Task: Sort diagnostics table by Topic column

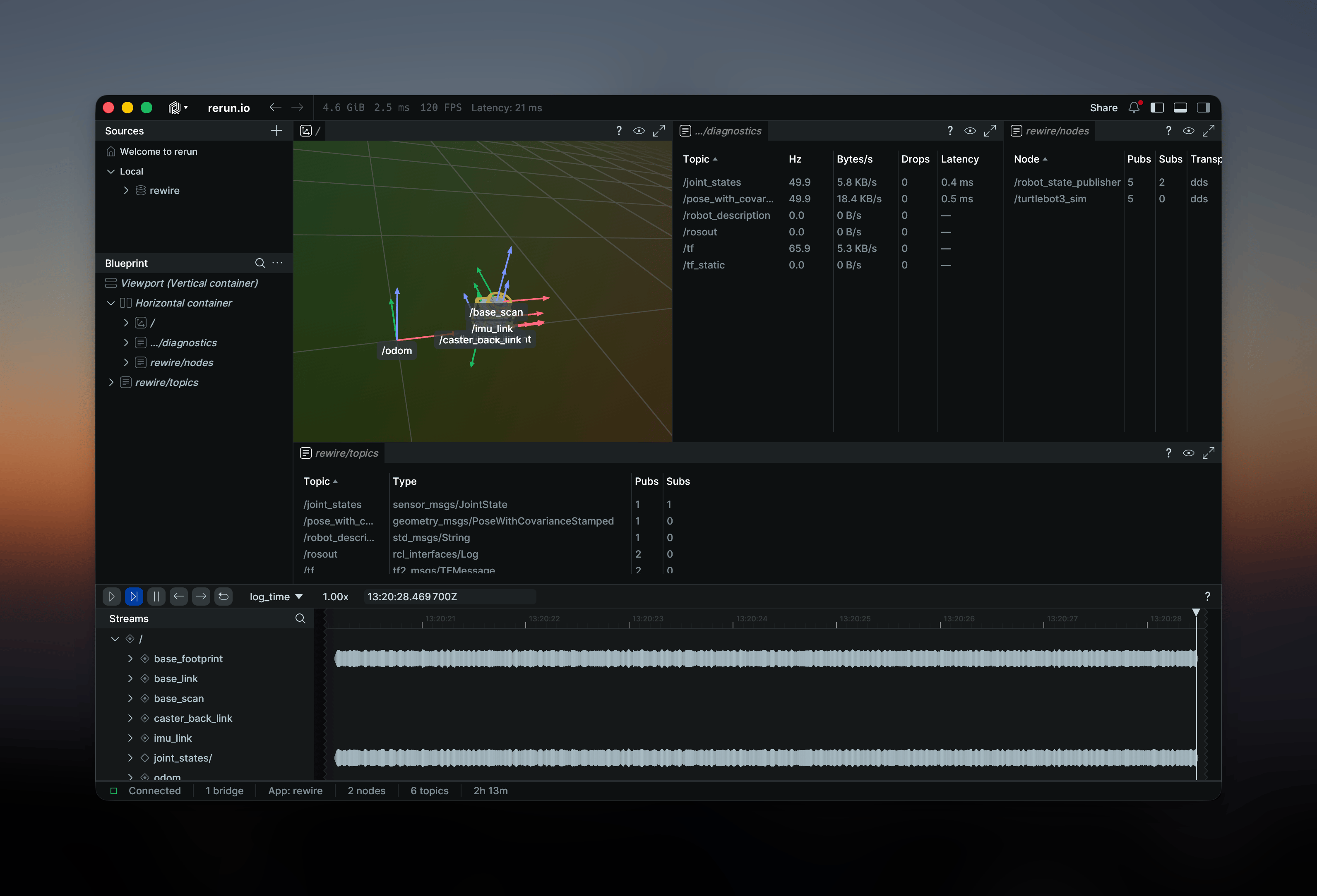Action: click(700, 159)
